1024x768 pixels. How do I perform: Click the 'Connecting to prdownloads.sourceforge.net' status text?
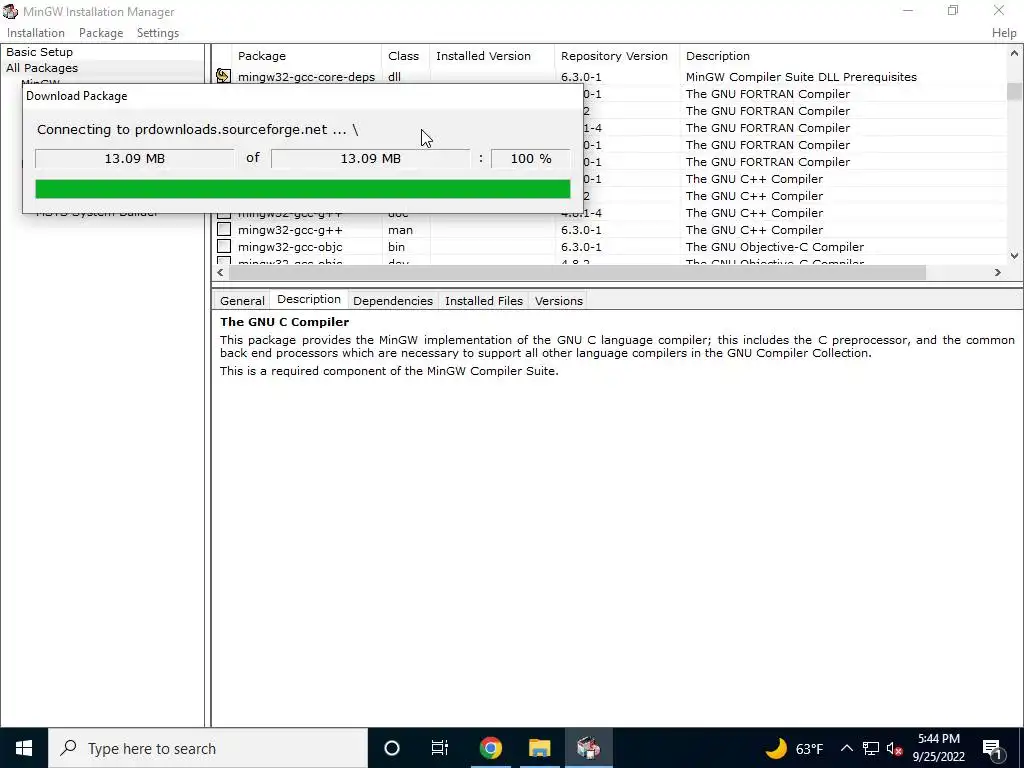click(197, 129)
